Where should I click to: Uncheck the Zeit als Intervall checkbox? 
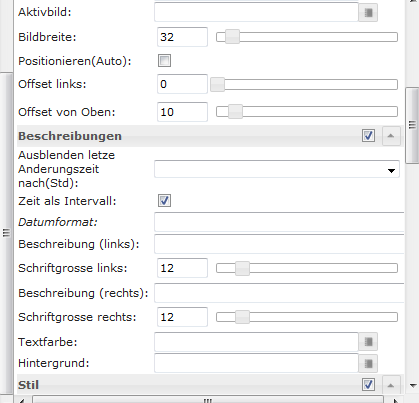164,201
